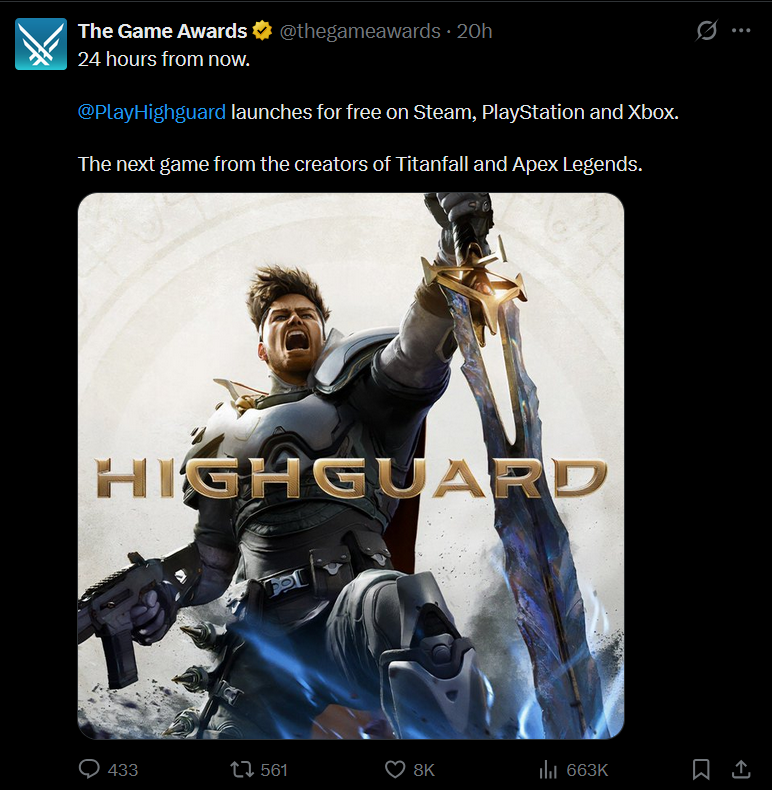Screen dimensions: 772x790
Task: Click The Game Awards display name
Action: point(162,31)
